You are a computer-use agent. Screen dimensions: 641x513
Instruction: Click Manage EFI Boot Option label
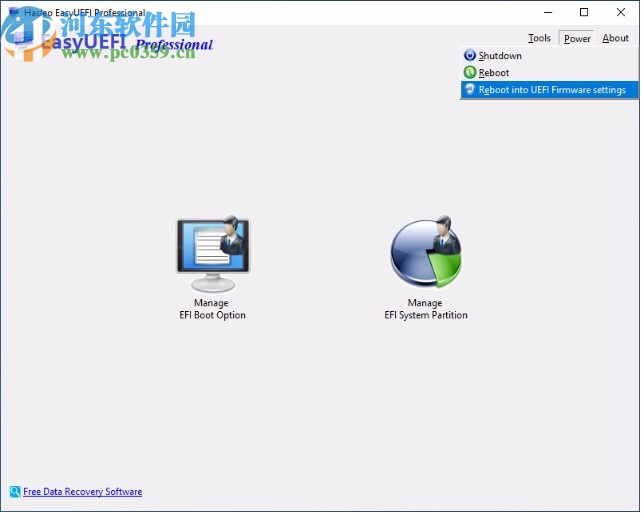click(x=212, y=309)
